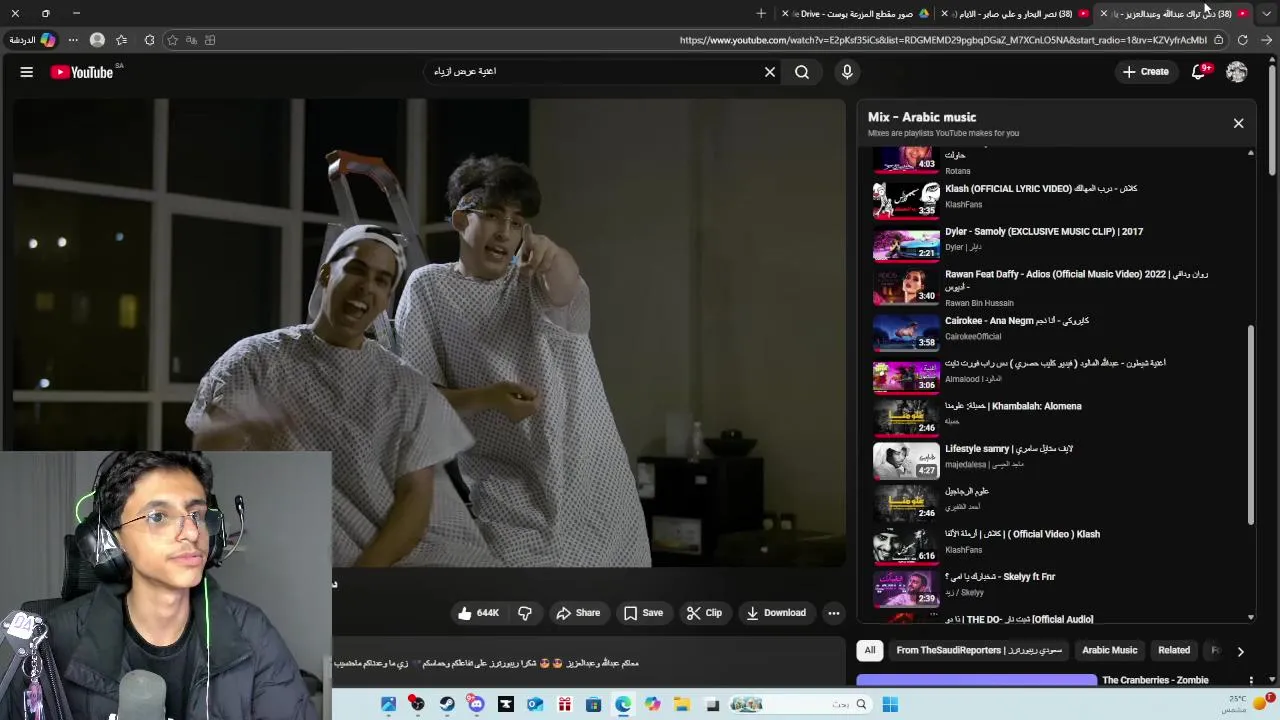Click the main page scrollbar
The width and height of the screenshot is (1280, 720).
1271,121
